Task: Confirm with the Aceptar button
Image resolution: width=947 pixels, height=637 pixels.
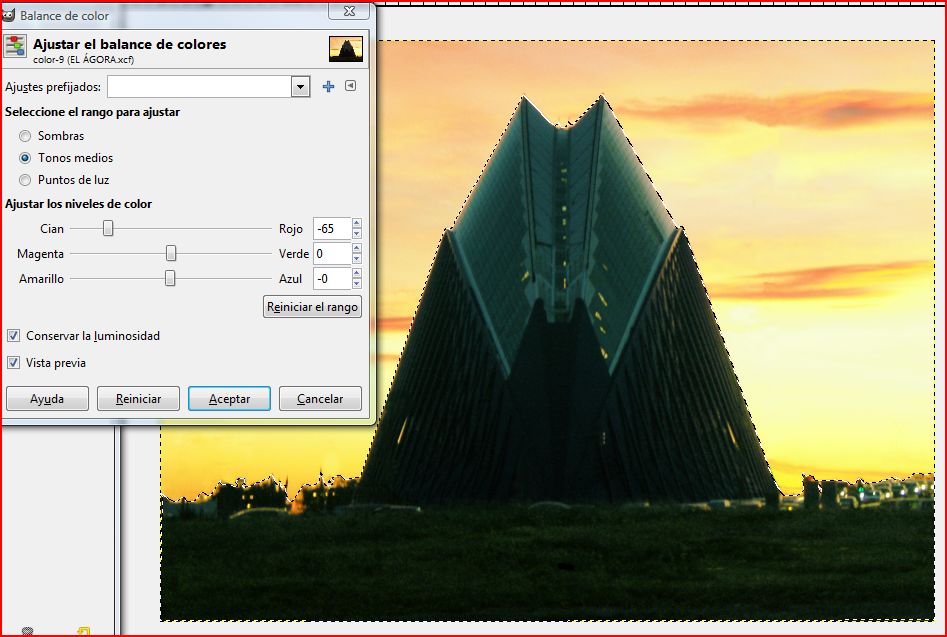Action: pos(230,399)
